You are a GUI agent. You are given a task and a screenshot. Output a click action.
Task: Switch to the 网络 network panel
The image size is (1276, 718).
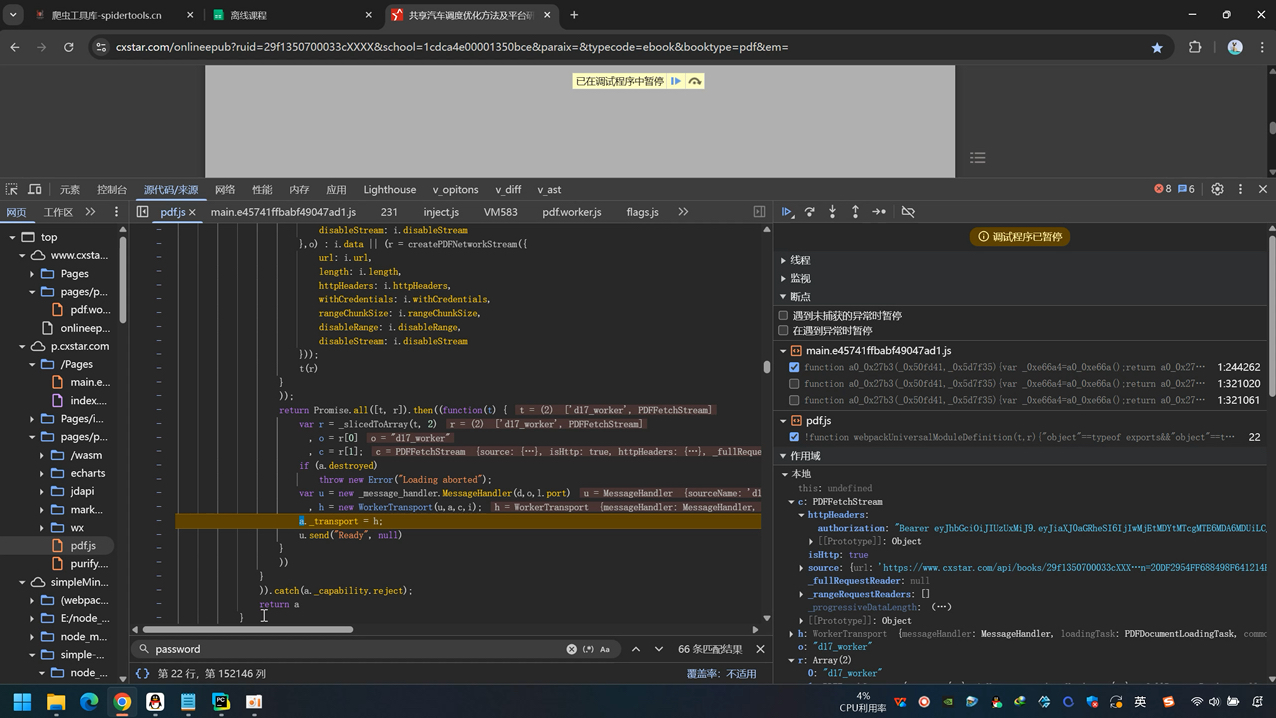point(225,189)
